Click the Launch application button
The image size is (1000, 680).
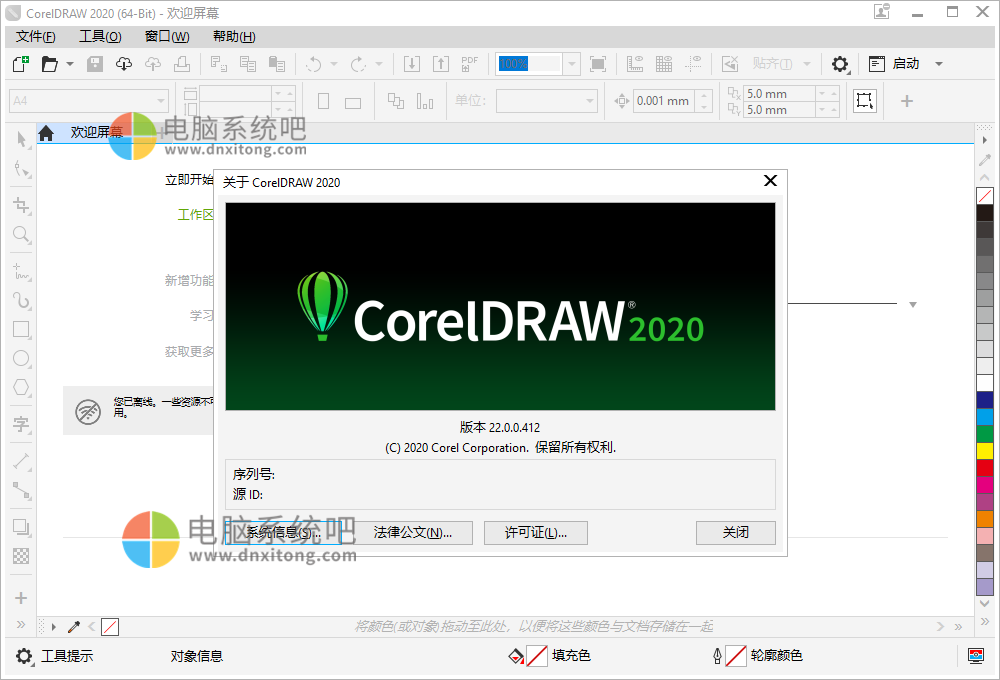coord(895,64)
